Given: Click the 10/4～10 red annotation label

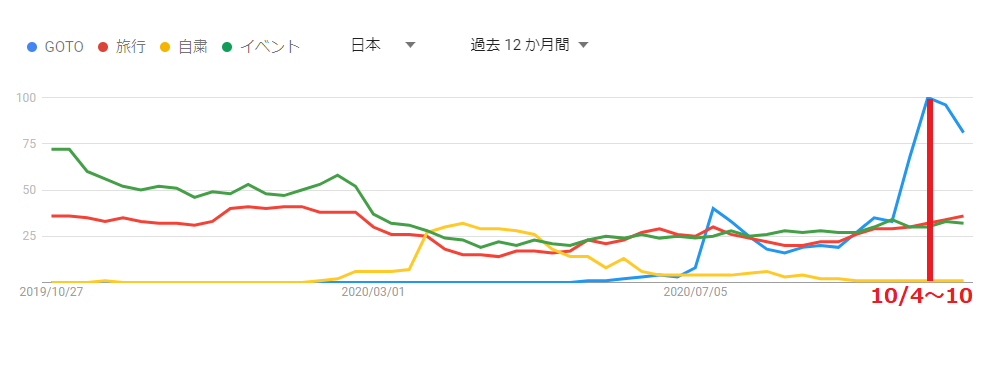Looking at the screenshot, I should tap(922, 296).
